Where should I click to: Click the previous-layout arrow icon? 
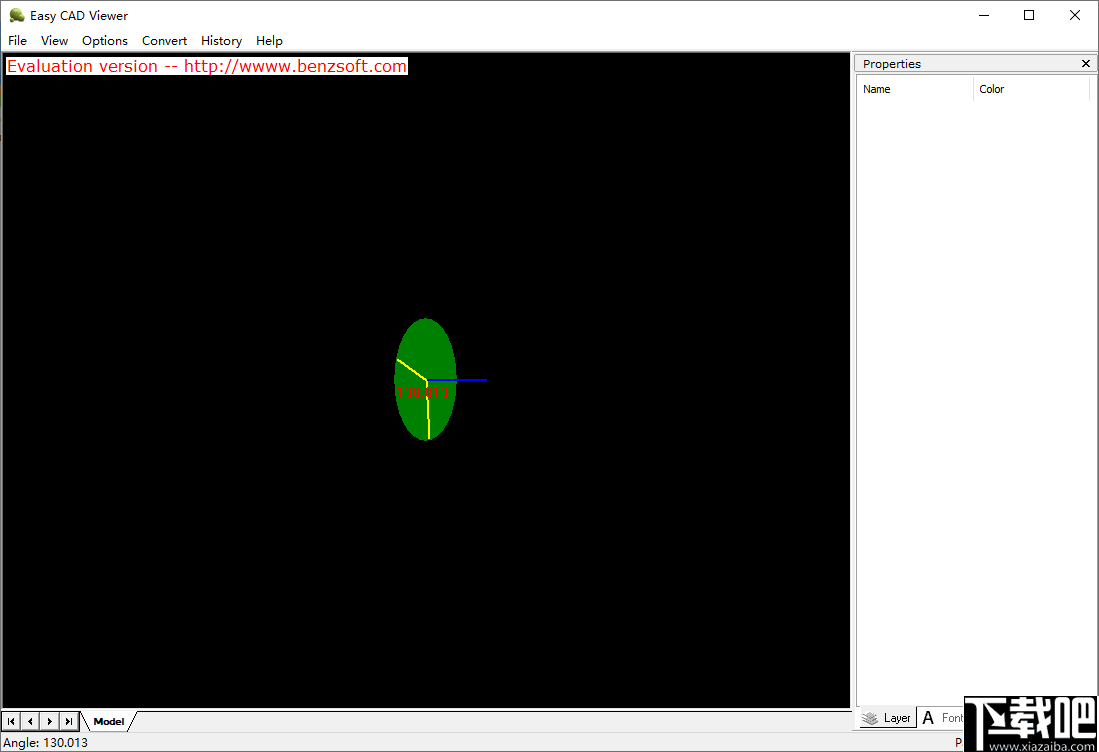30,720
